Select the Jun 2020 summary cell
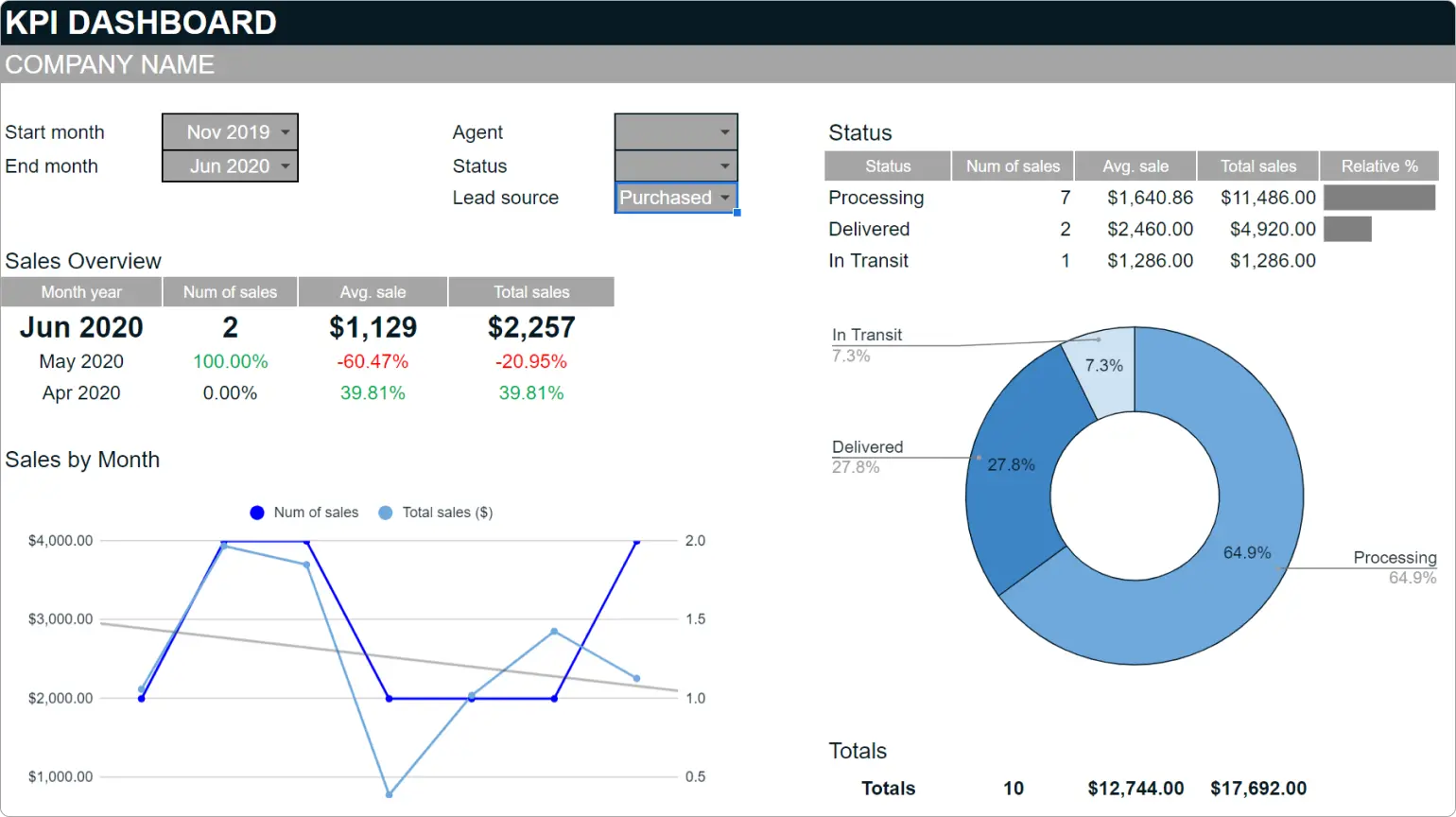The height and width of the screenshot is (817, 1456). click(81, 327)
